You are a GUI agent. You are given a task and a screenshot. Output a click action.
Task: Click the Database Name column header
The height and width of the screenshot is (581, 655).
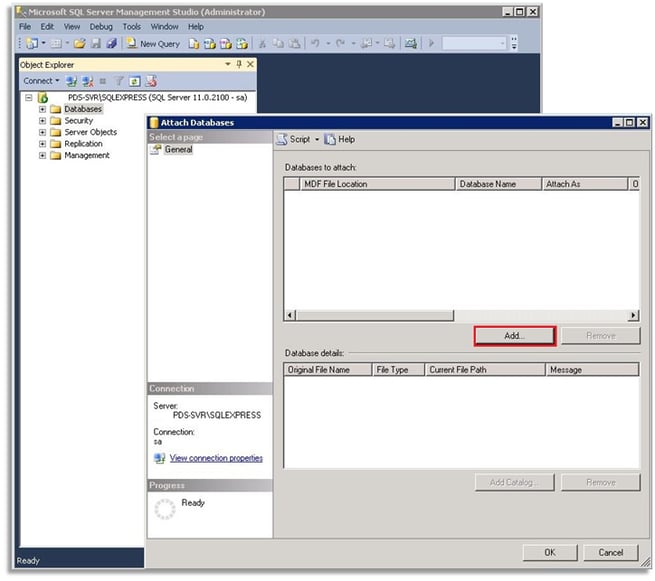click(498, 184)
